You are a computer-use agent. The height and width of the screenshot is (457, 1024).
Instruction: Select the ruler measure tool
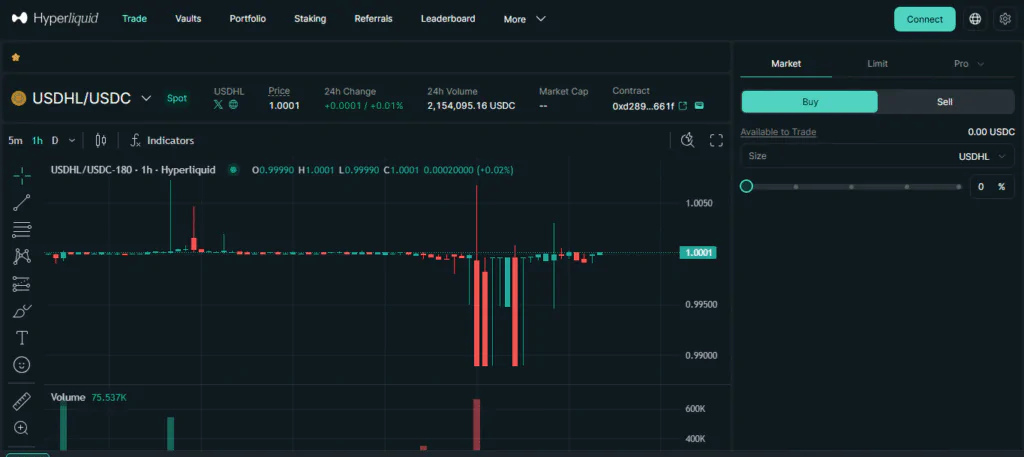point(21,401)
